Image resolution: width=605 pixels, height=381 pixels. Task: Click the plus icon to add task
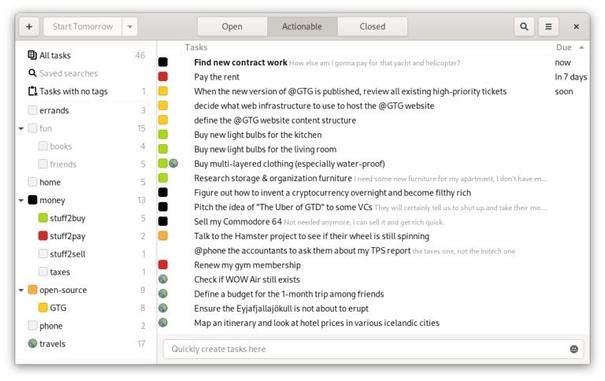tap(29, 27)
